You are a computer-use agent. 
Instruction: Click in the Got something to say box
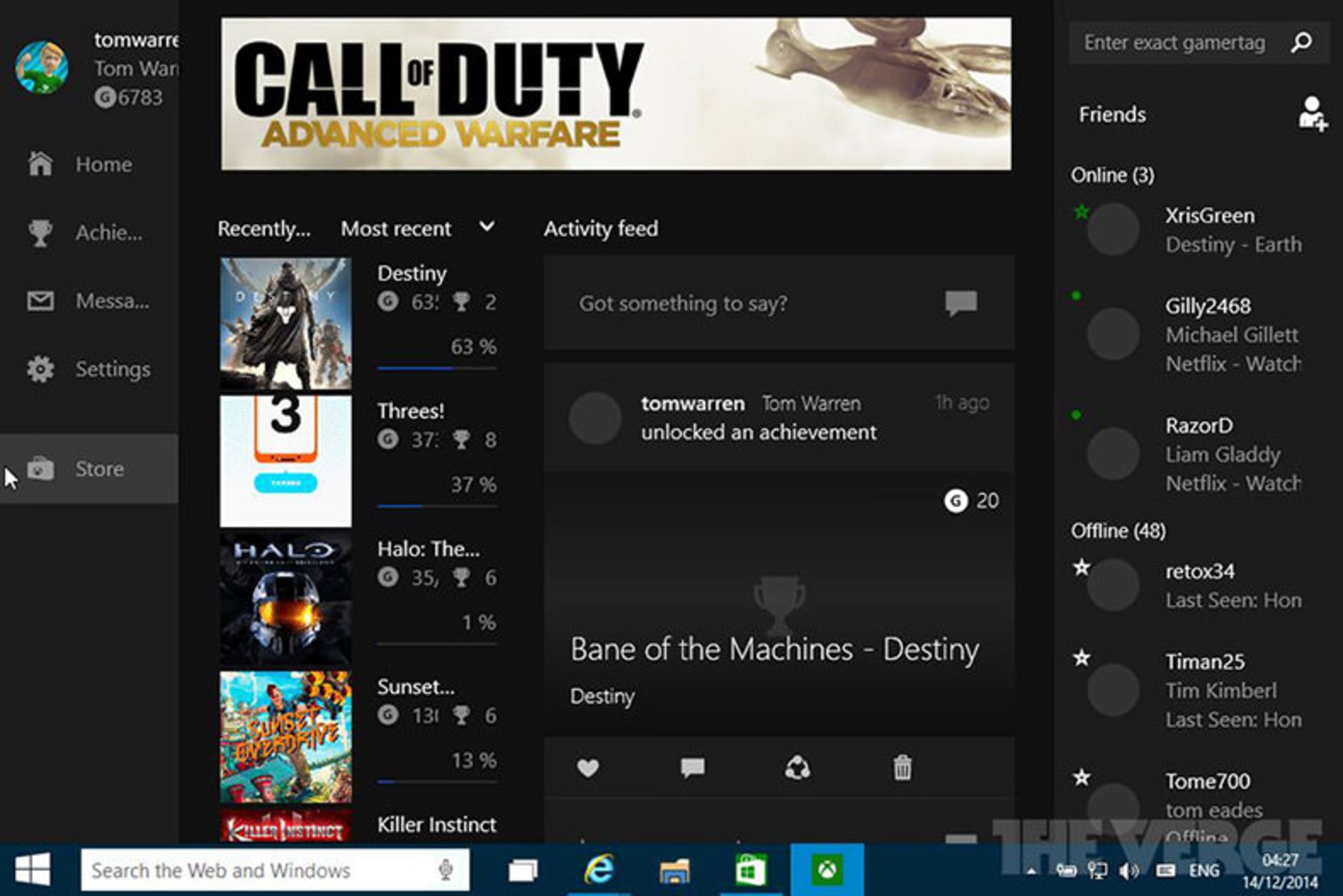(x=779, y=303)
